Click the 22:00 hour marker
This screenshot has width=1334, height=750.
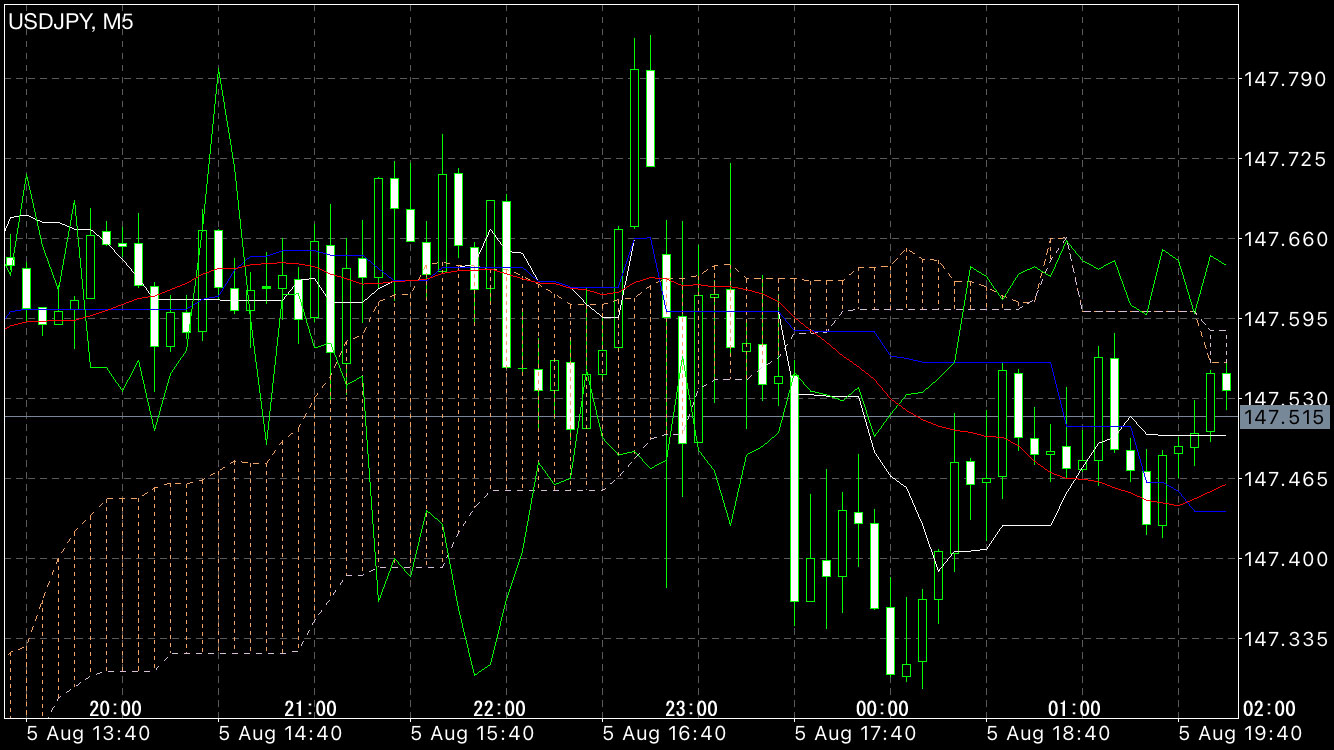[500, 709]
